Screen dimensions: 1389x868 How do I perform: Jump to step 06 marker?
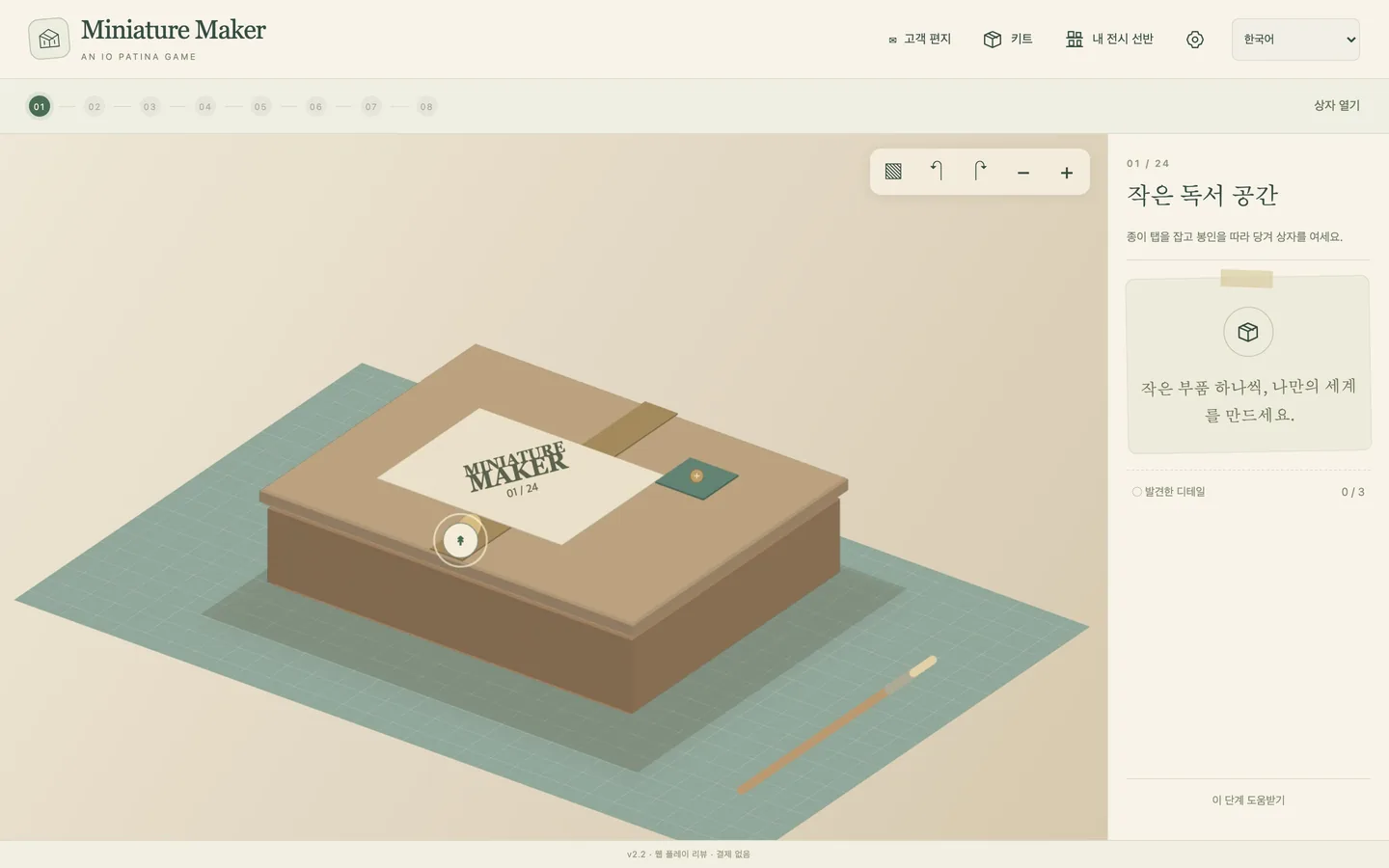[x=316, y=106]
